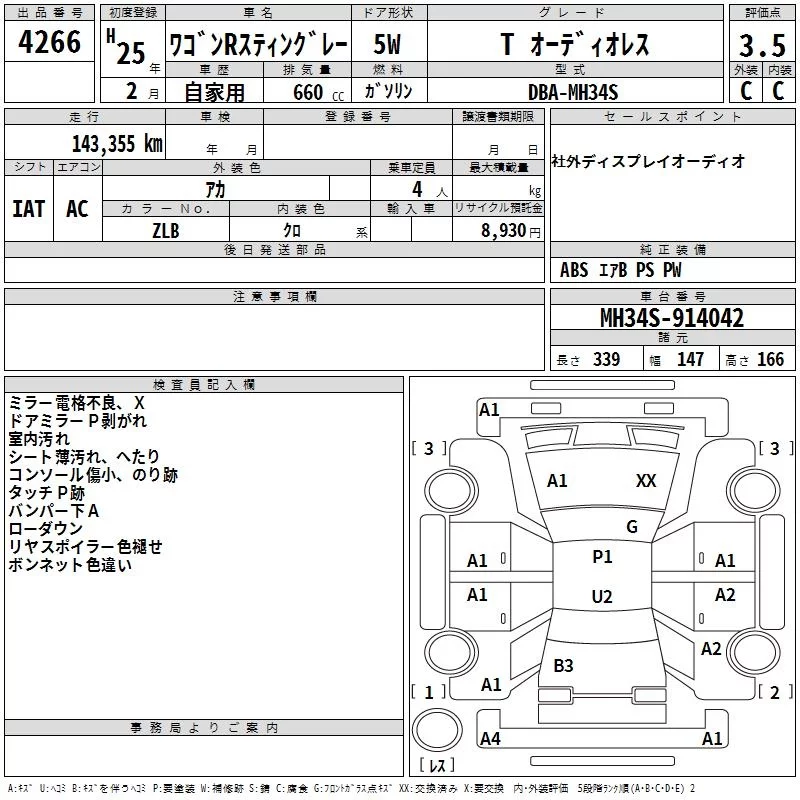Select the interior grade C under 内装

coord(778,91)
